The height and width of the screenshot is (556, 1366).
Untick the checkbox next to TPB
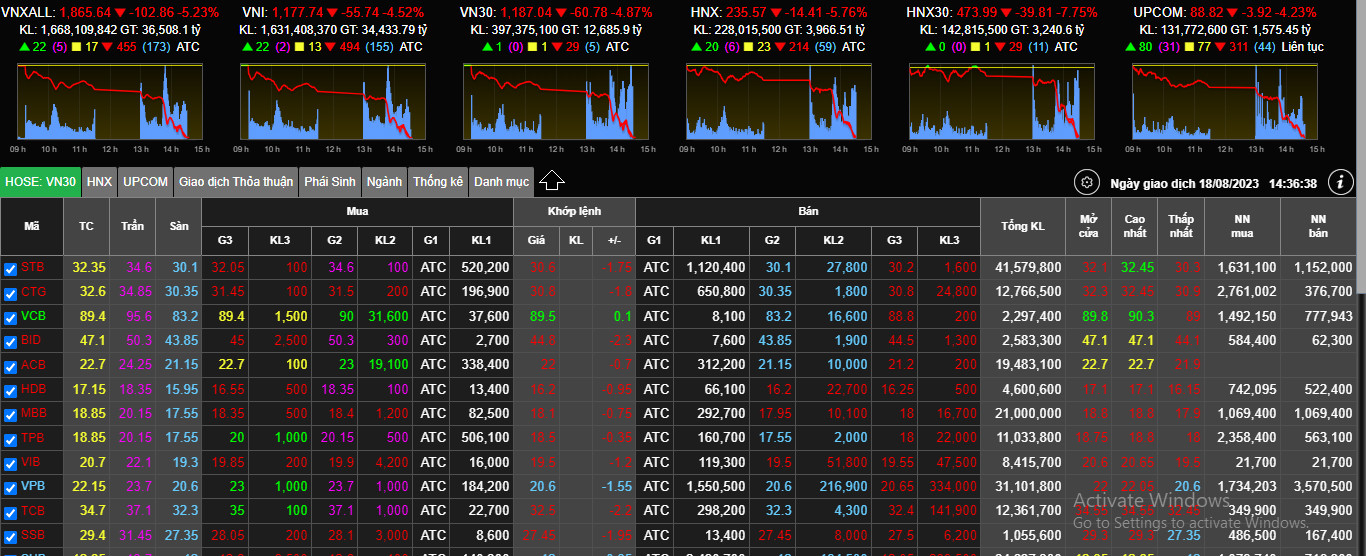pyautogui.click(x=10, y=438)
